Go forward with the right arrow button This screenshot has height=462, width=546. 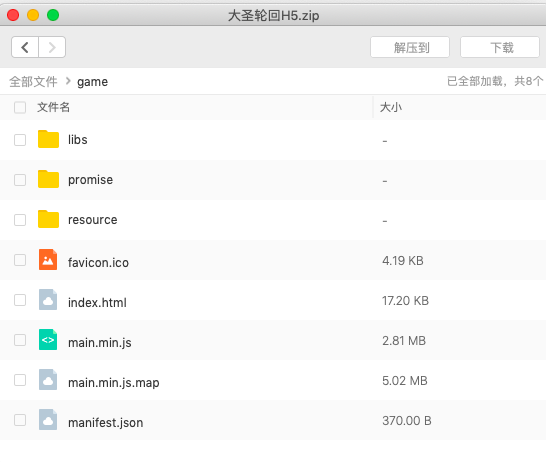coord(52,47)
